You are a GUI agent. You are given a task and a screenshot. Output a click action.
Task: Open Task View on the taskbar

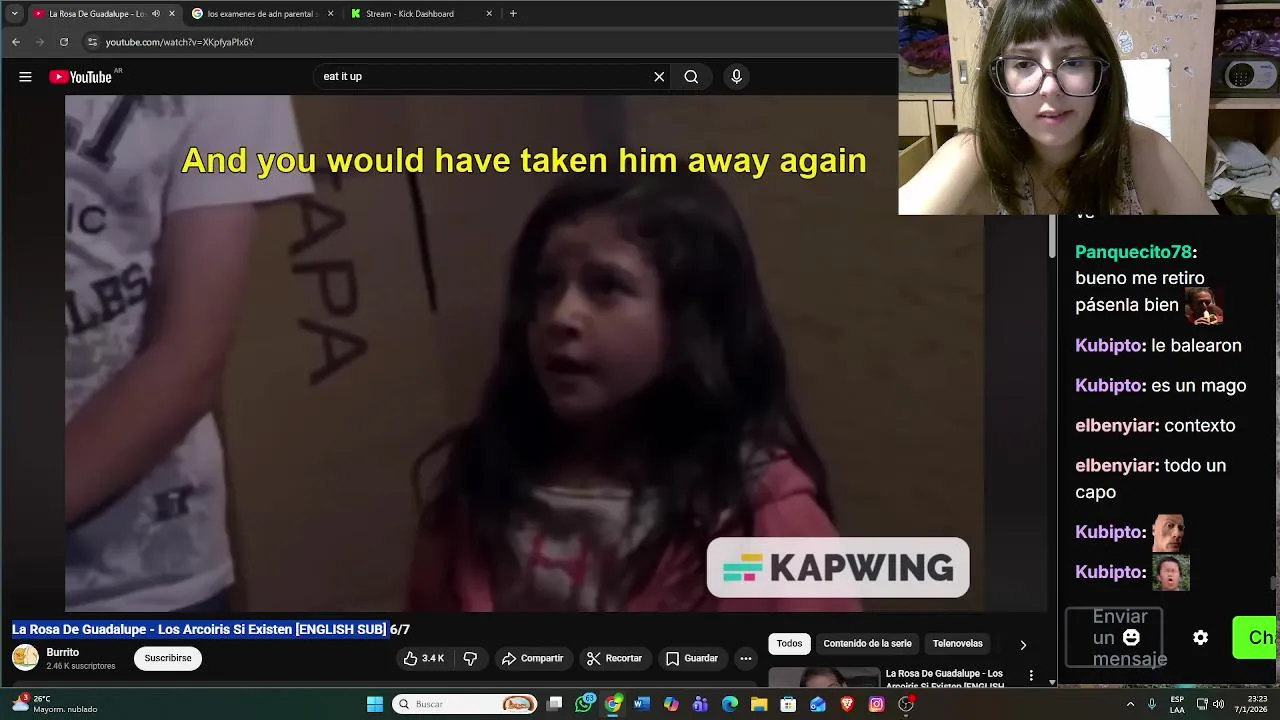tap(555, 704)
